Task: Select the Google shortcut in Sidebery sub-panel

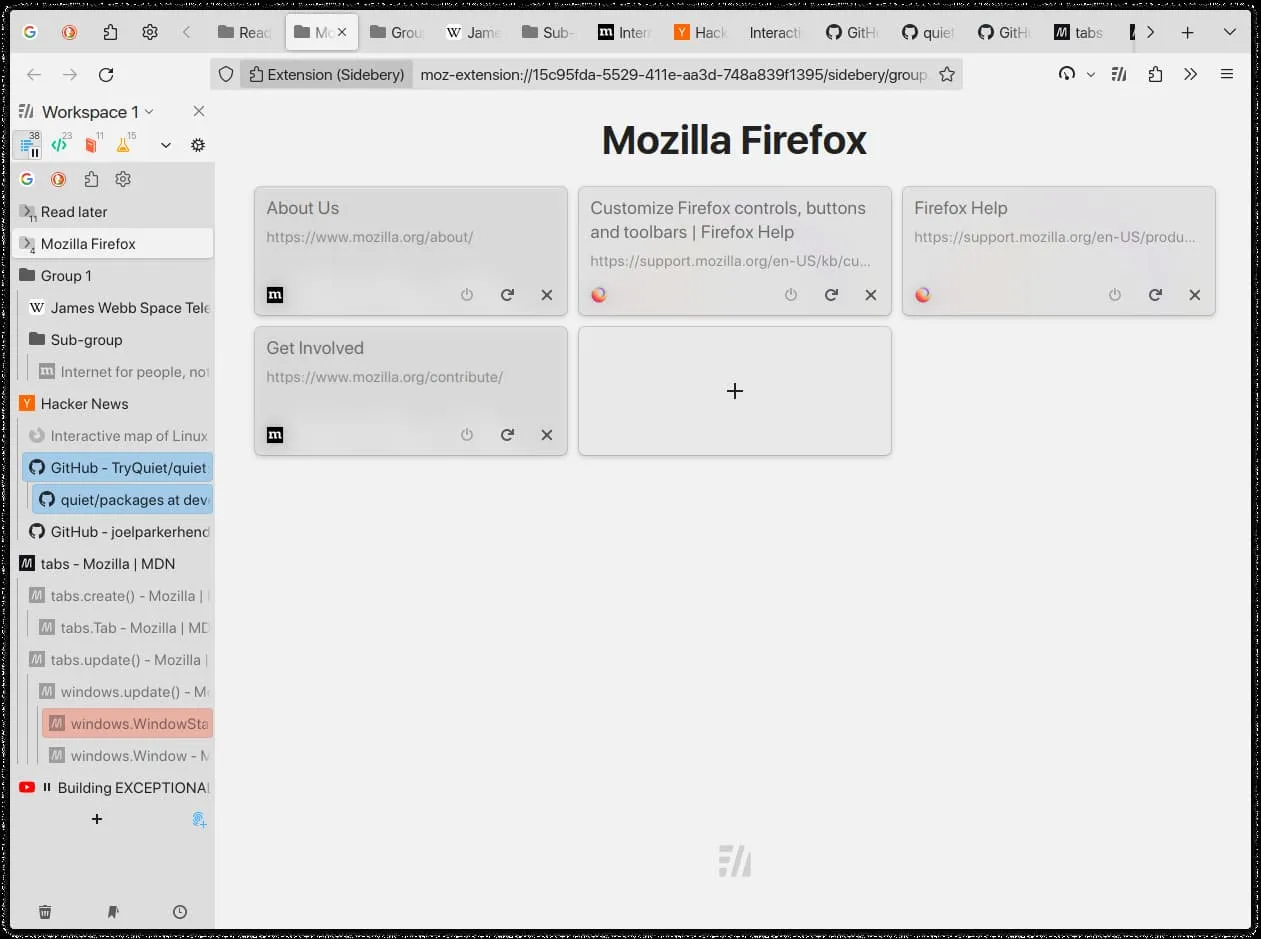Action: tap(27, 179)
